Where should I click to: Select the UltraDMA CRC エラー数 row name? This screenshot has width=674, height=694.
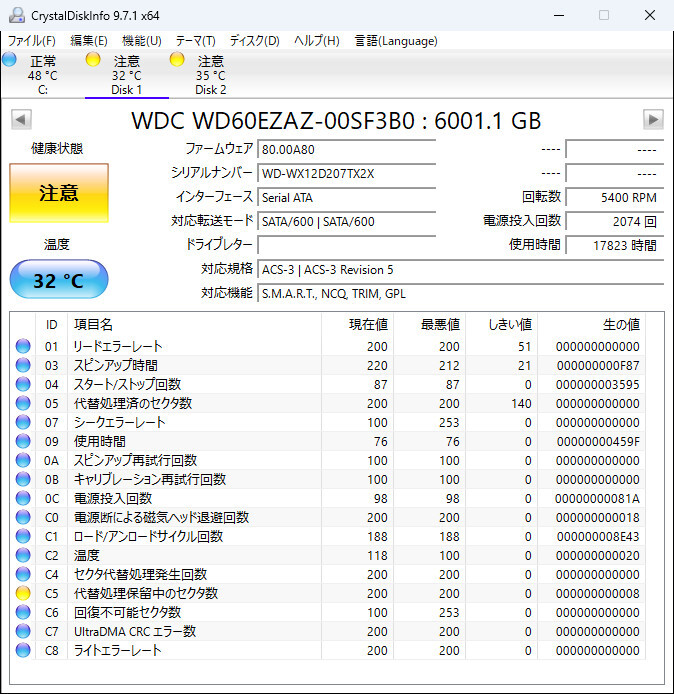click(x=135, y=631)
